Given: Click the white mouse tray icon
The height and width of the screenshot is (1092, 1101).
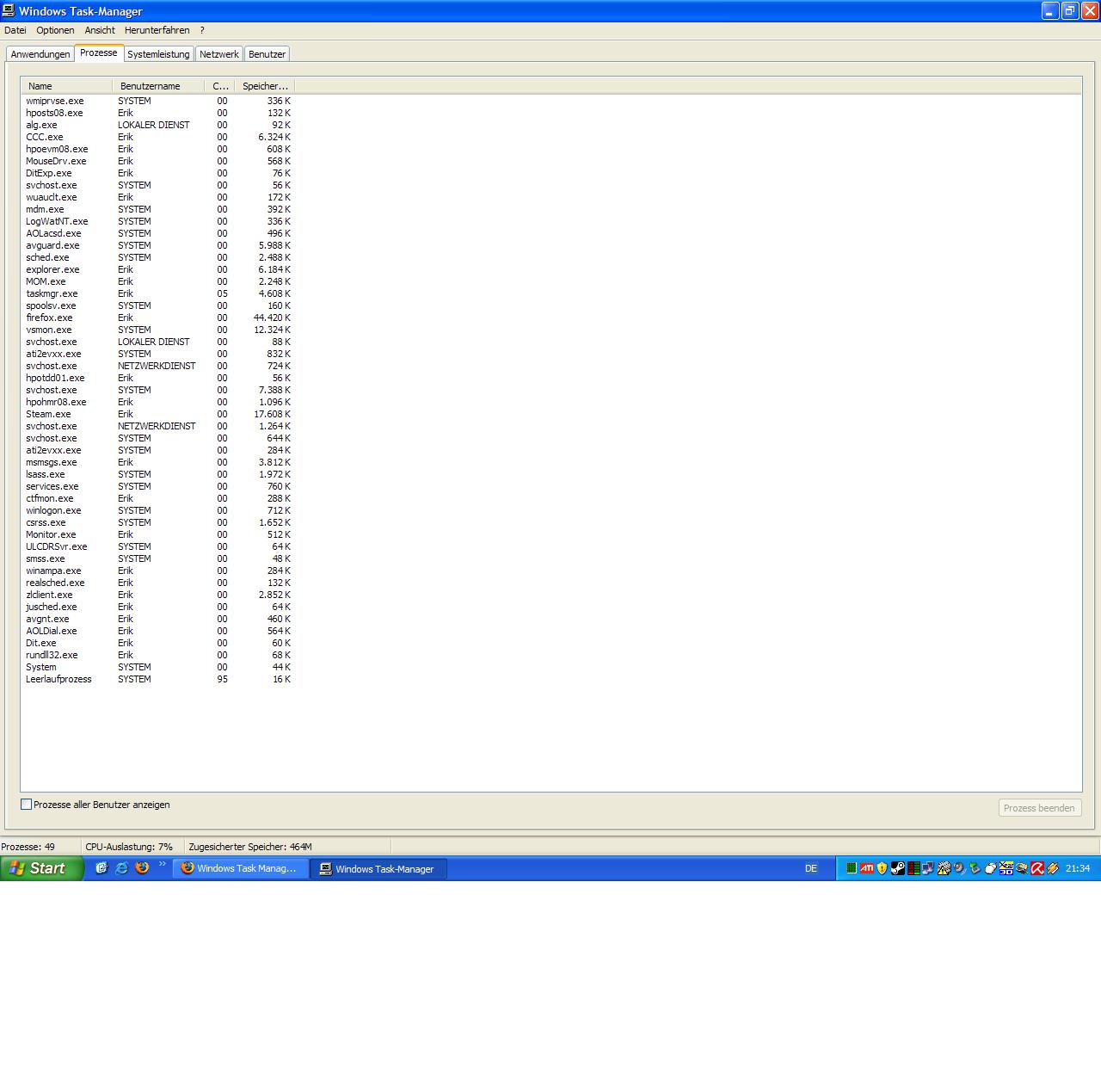Looking at the screenshot, I should point(990,868).
